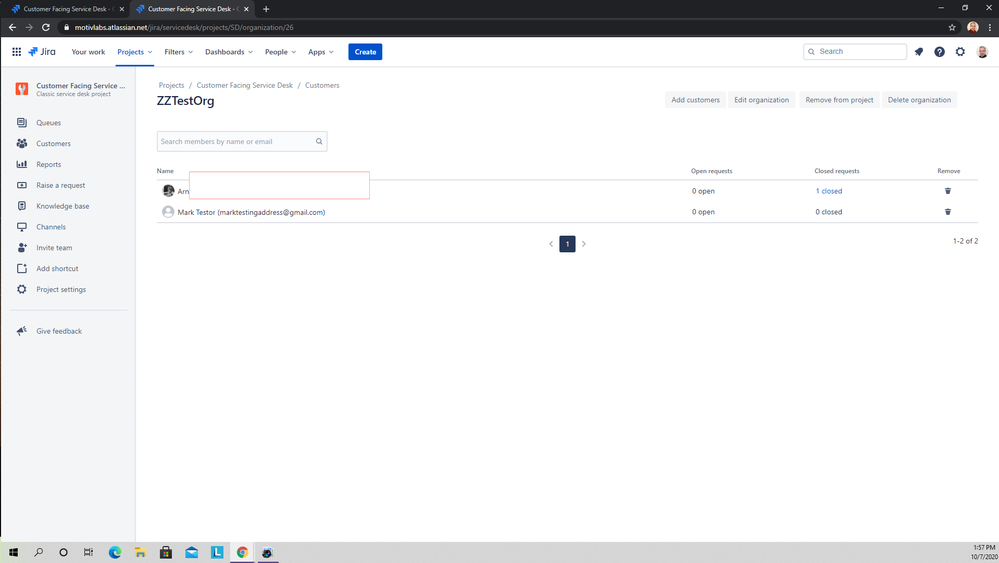The height and width of the screenshot is (563, 999).
Task: Click the Create button
Action: [x=365, y=52]
